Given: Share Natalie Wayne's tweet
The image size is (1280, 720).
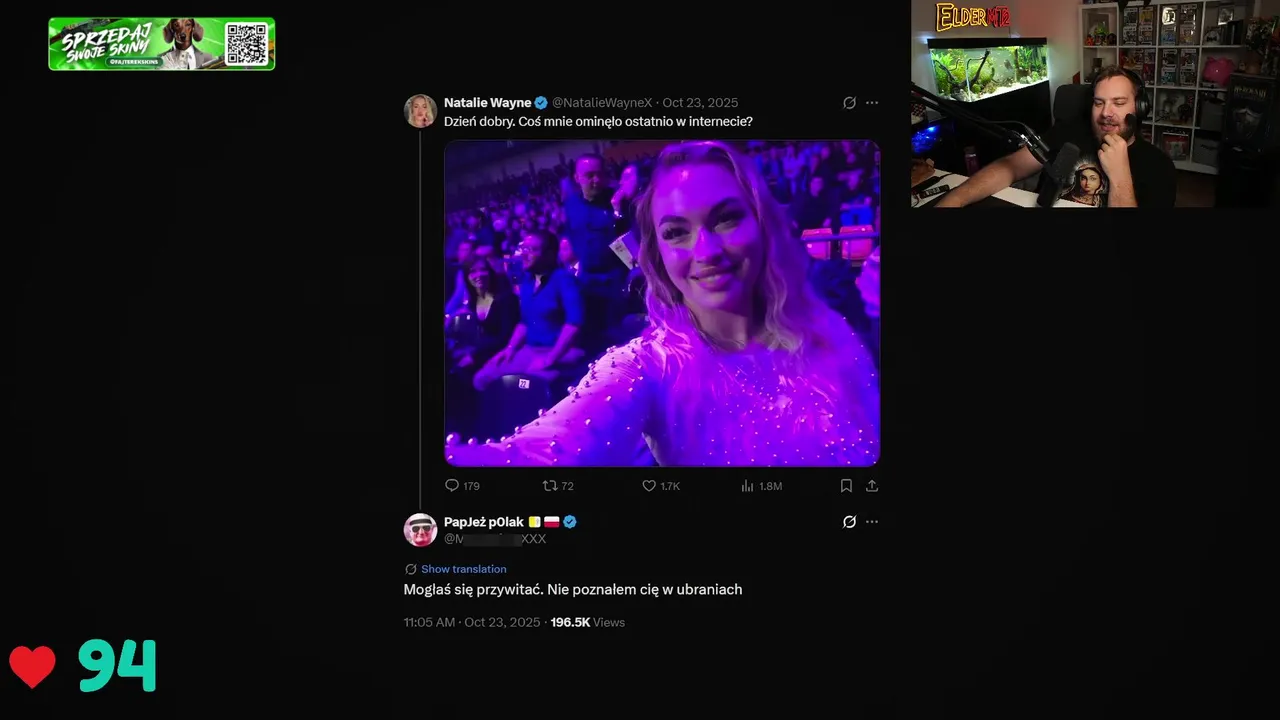Looking at the screenshot, I should click(x=872, y=486).
